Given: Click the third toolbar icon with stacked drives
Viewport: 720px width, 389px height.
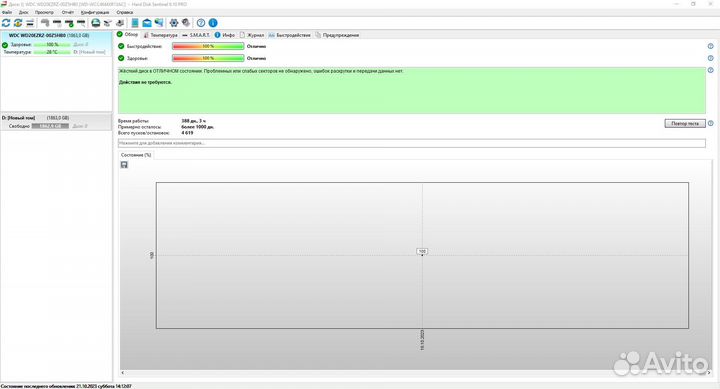Looking at the screenshot, I should tap(30, 23).
